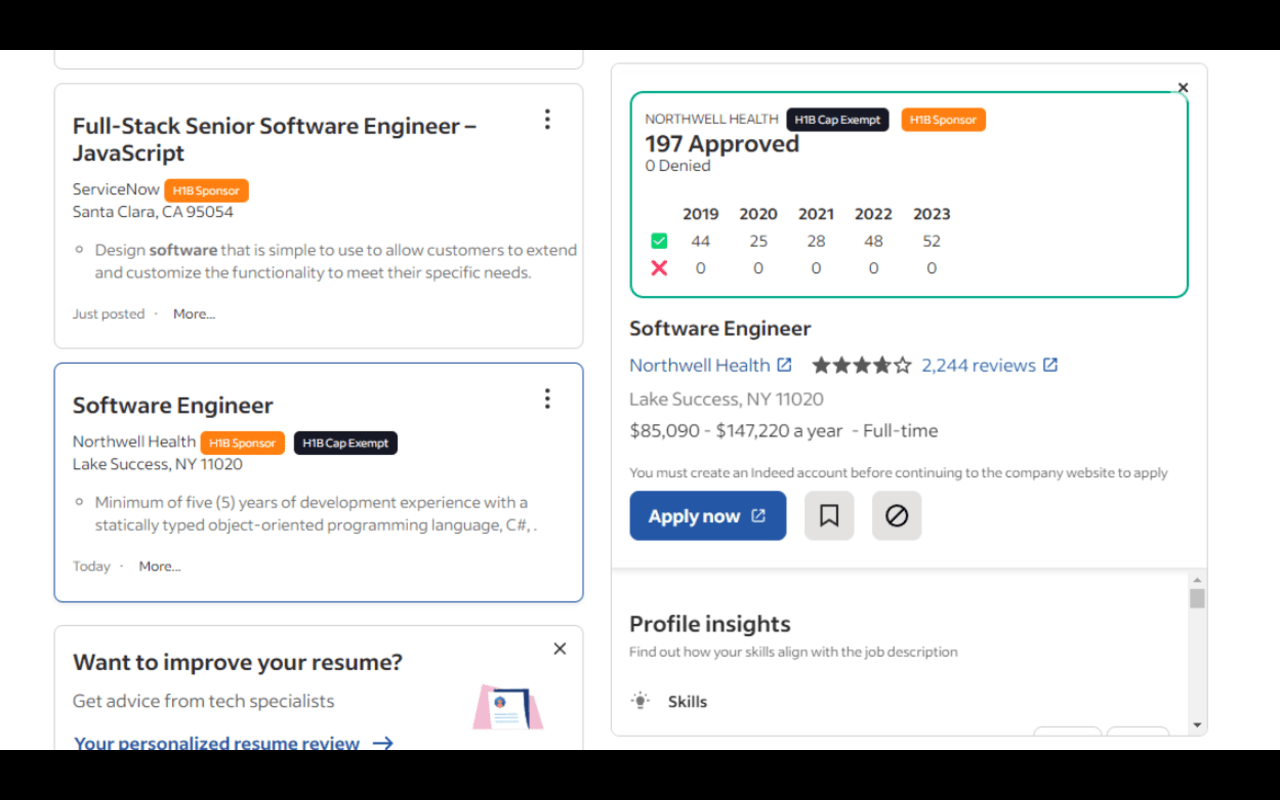Open Full-Stack Senior Software Engineer job title

(275, 139)
